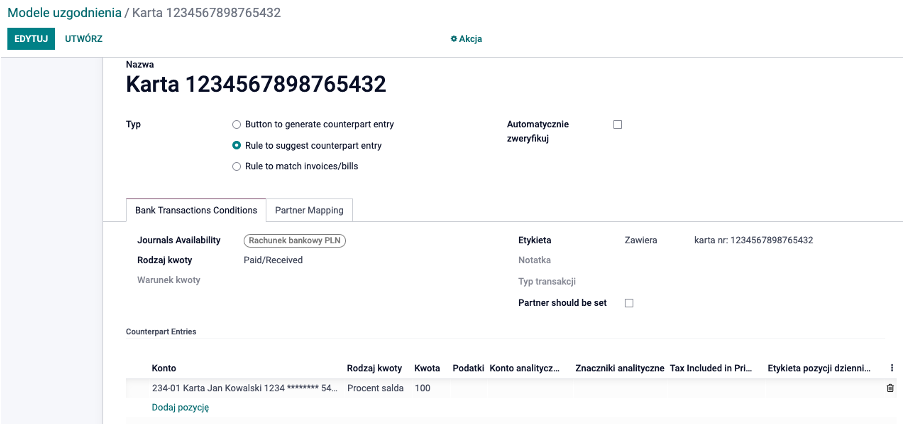
Task: Select Rule to match invoices/bills option
Action: coord(236,167)
